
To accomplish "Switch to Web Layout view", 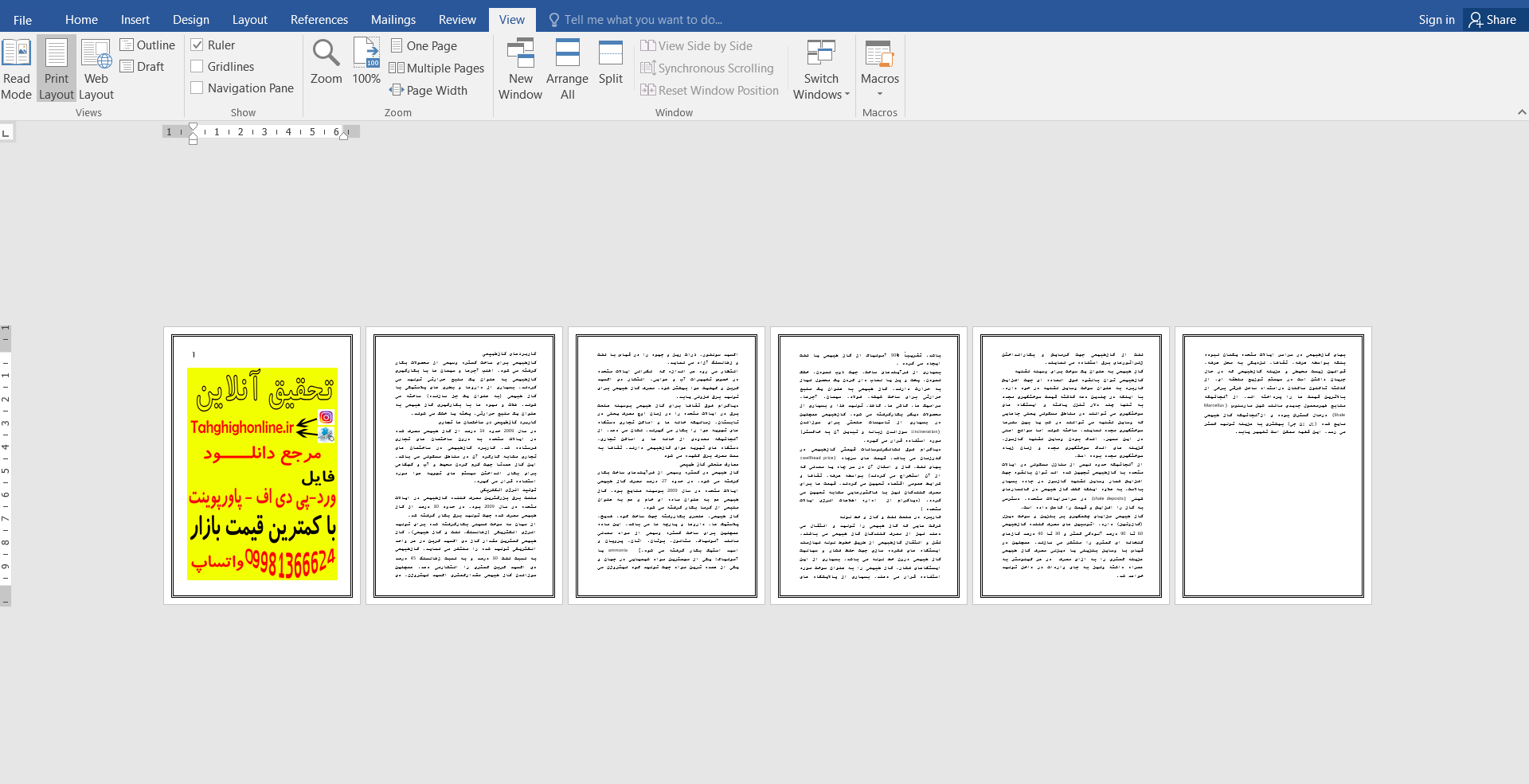I will click(x=96, y=68).
